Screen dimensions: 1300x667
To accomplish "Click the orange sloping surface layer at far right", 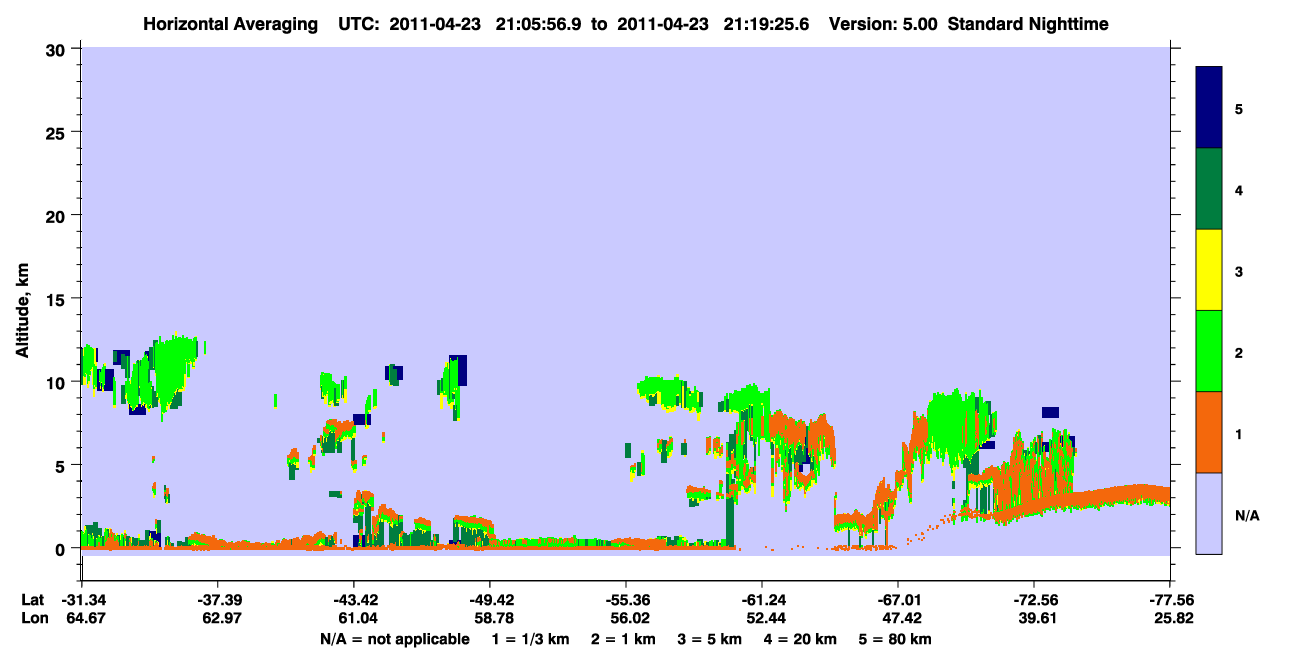I will click(x=1120, y=495).
